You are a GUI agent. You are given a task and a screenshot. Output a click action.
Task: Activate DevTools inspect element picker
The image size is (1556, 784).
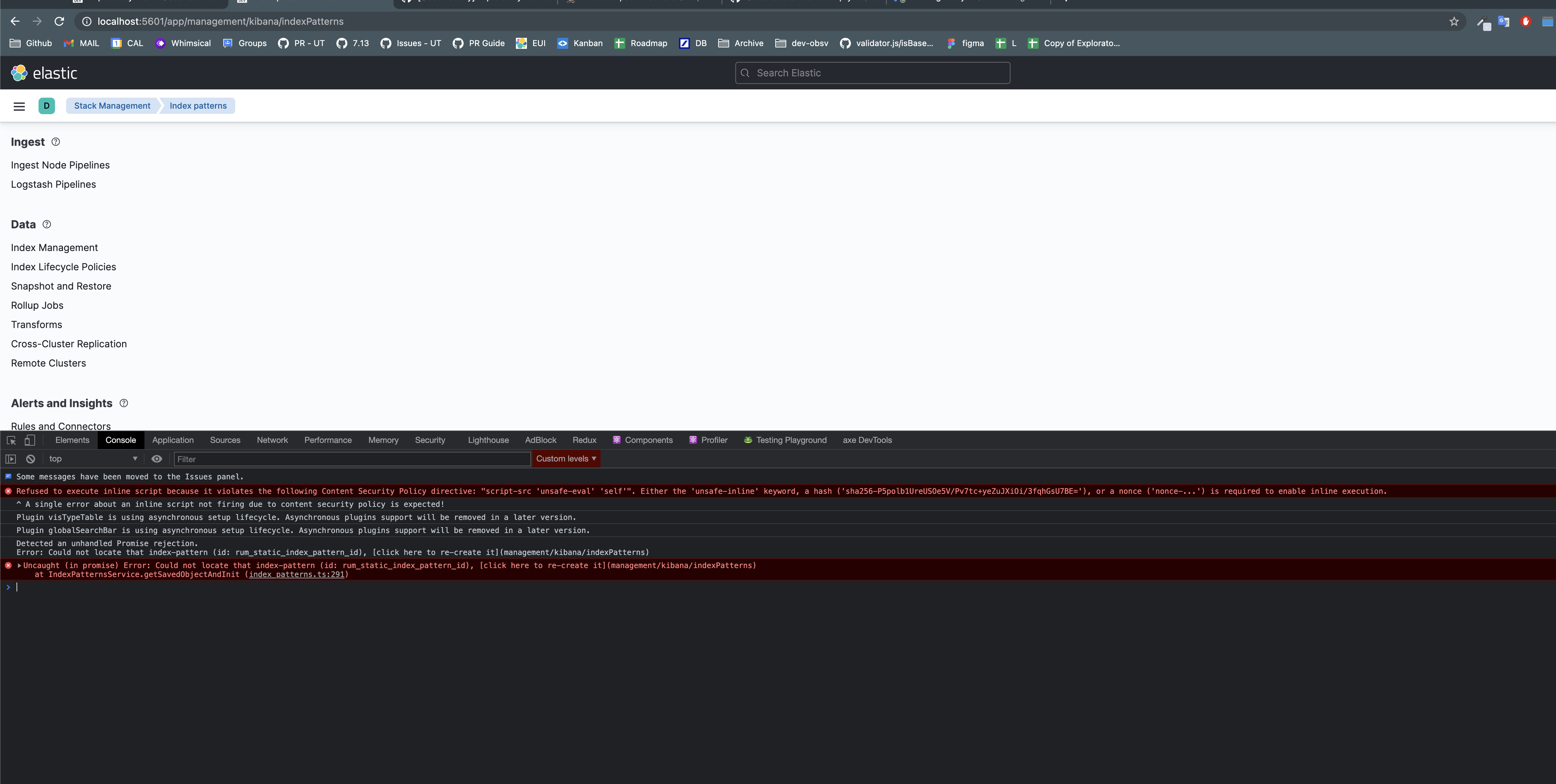click(11, 440)
